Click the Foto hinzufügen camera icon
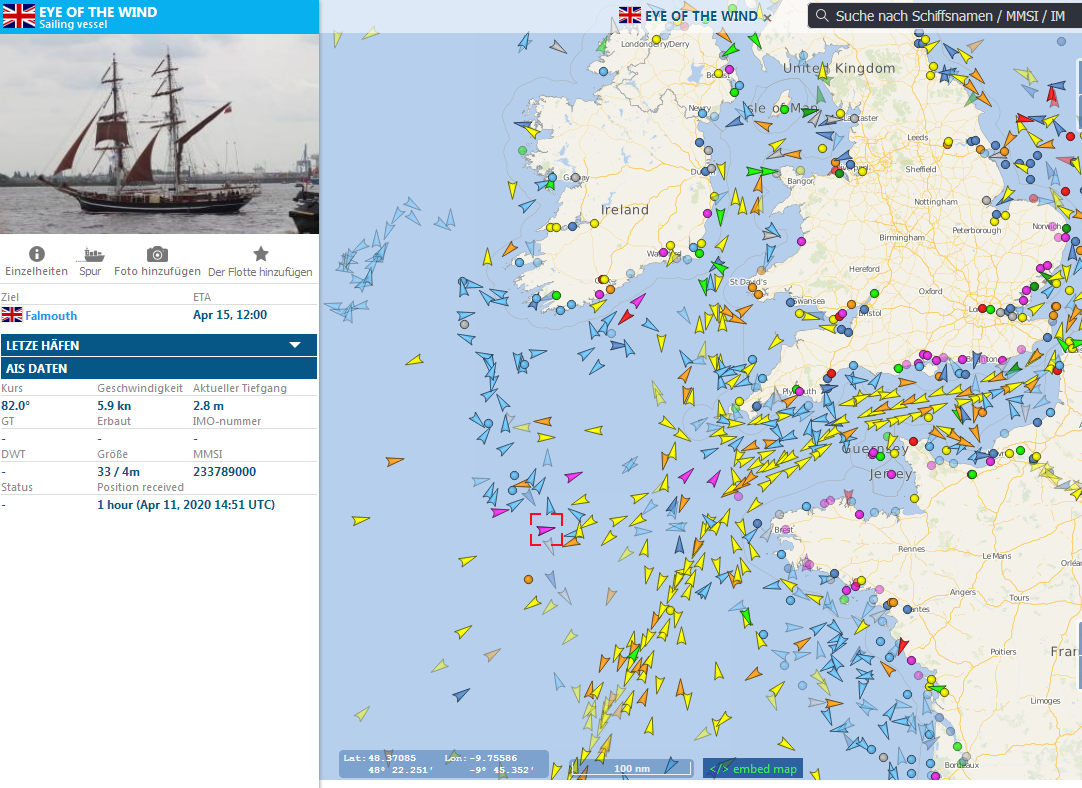The width and height of the screenshot is (1082, 788). pyautogui.click(x=157, y=254)
